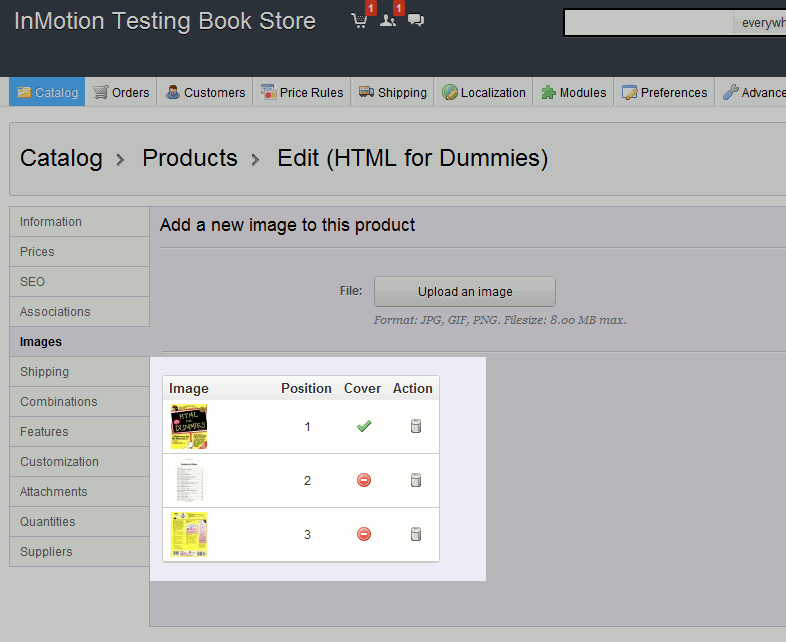The width and height of the screenshot is (786, 642).
Task: Click the messages speech bubble icon
Action: [416, 21]
